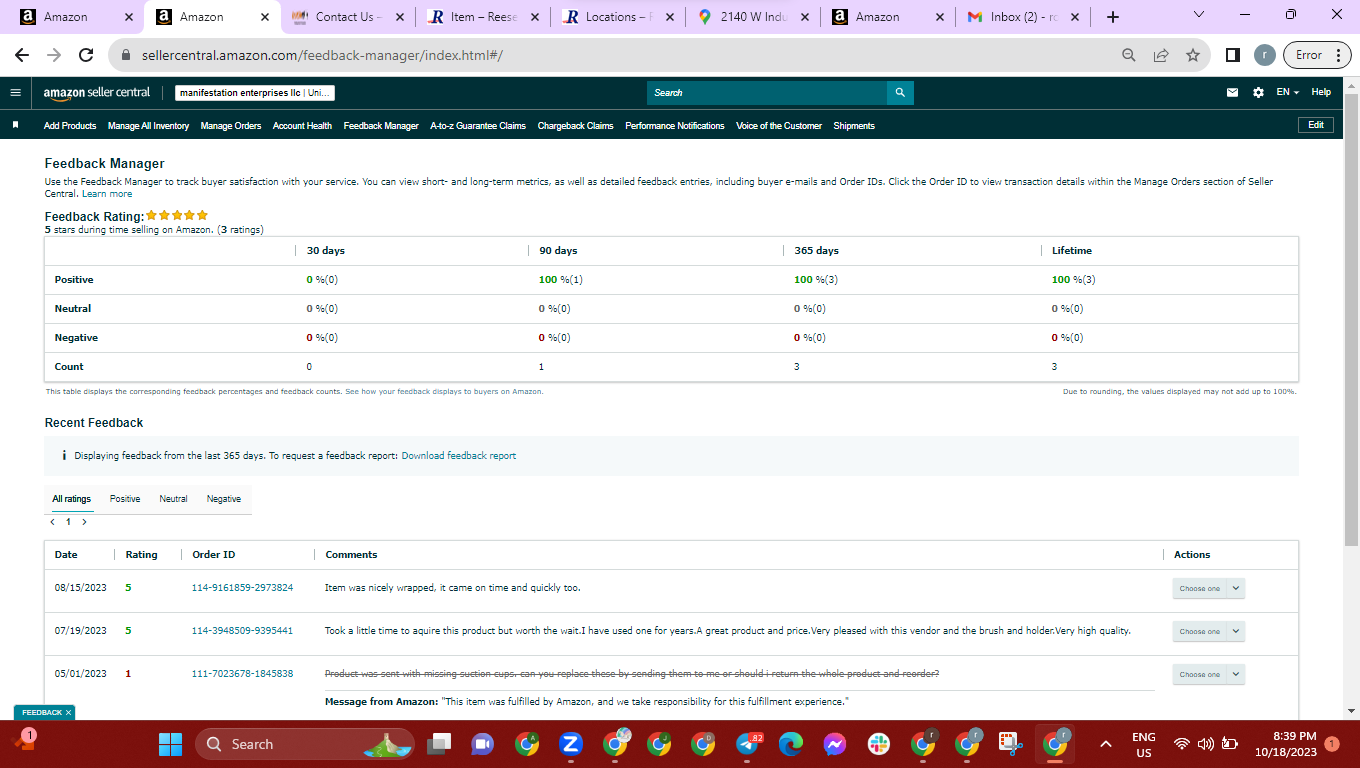
Task: Open Chargeback Claims menu item
Action: pyautogui.click(x=575, y=126)
